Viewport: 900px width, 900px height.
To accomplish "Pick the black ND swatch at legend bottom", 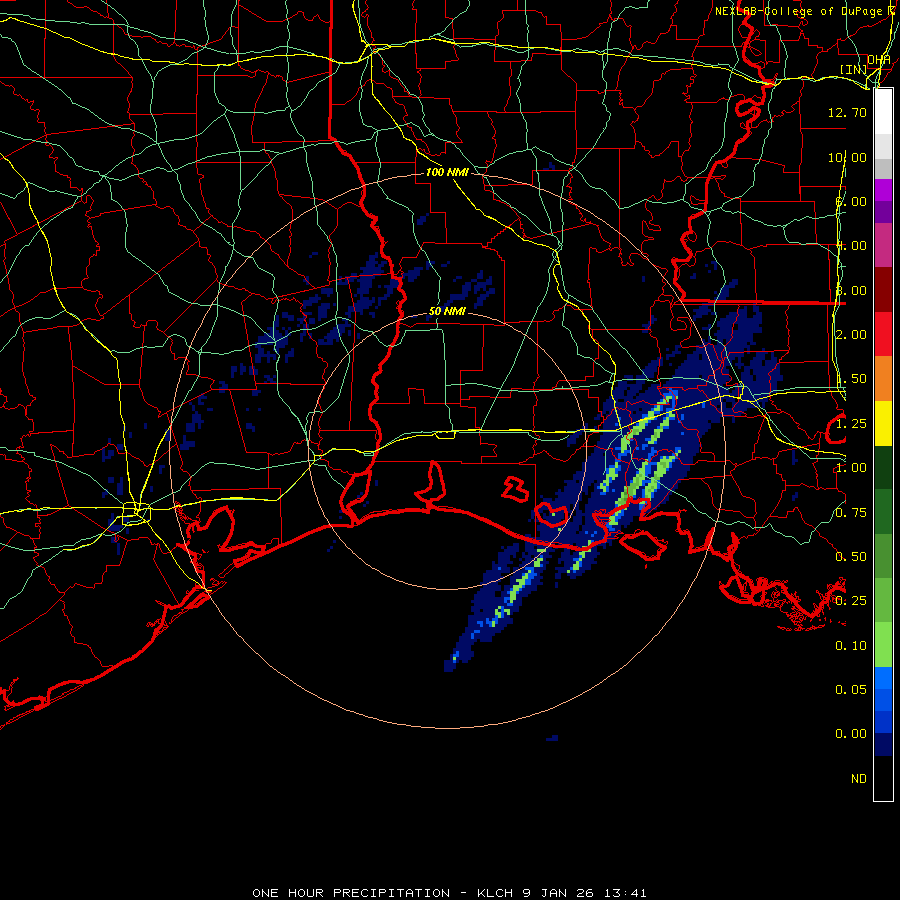I will click(883, 778).
